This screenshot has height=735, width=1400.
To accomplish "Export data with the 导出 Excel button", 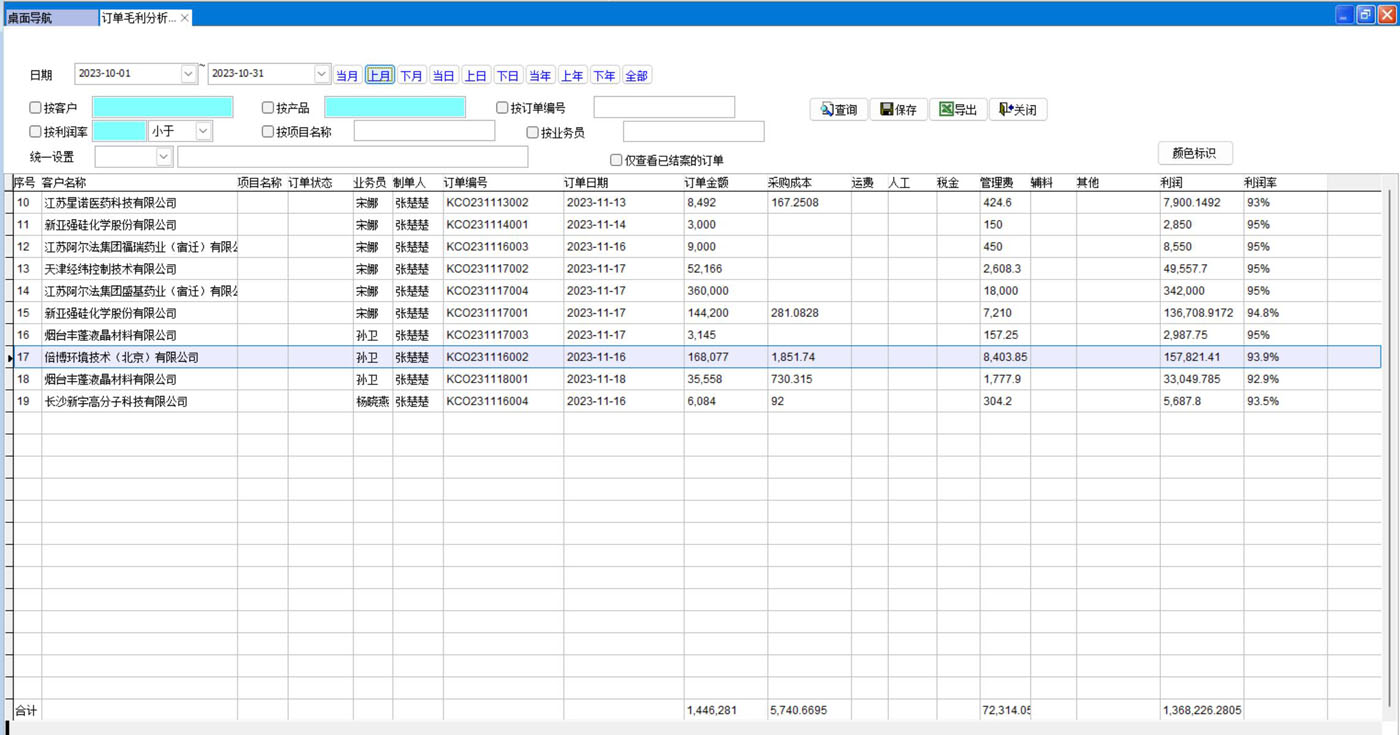I will pyautogui.click(x=958, y=110).
